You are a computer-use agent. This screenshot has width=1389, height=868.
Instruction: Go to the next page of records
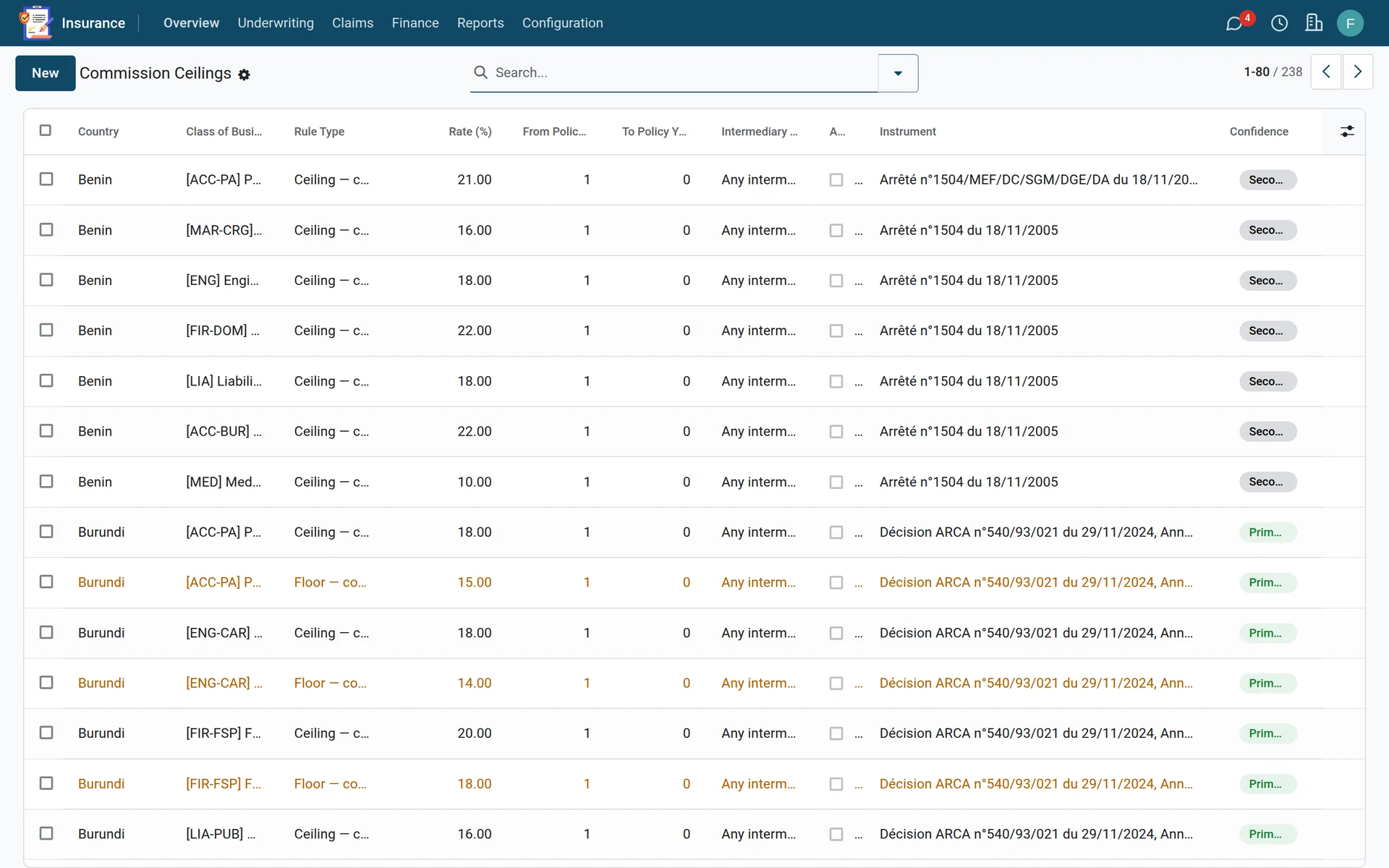(1358, 72)
